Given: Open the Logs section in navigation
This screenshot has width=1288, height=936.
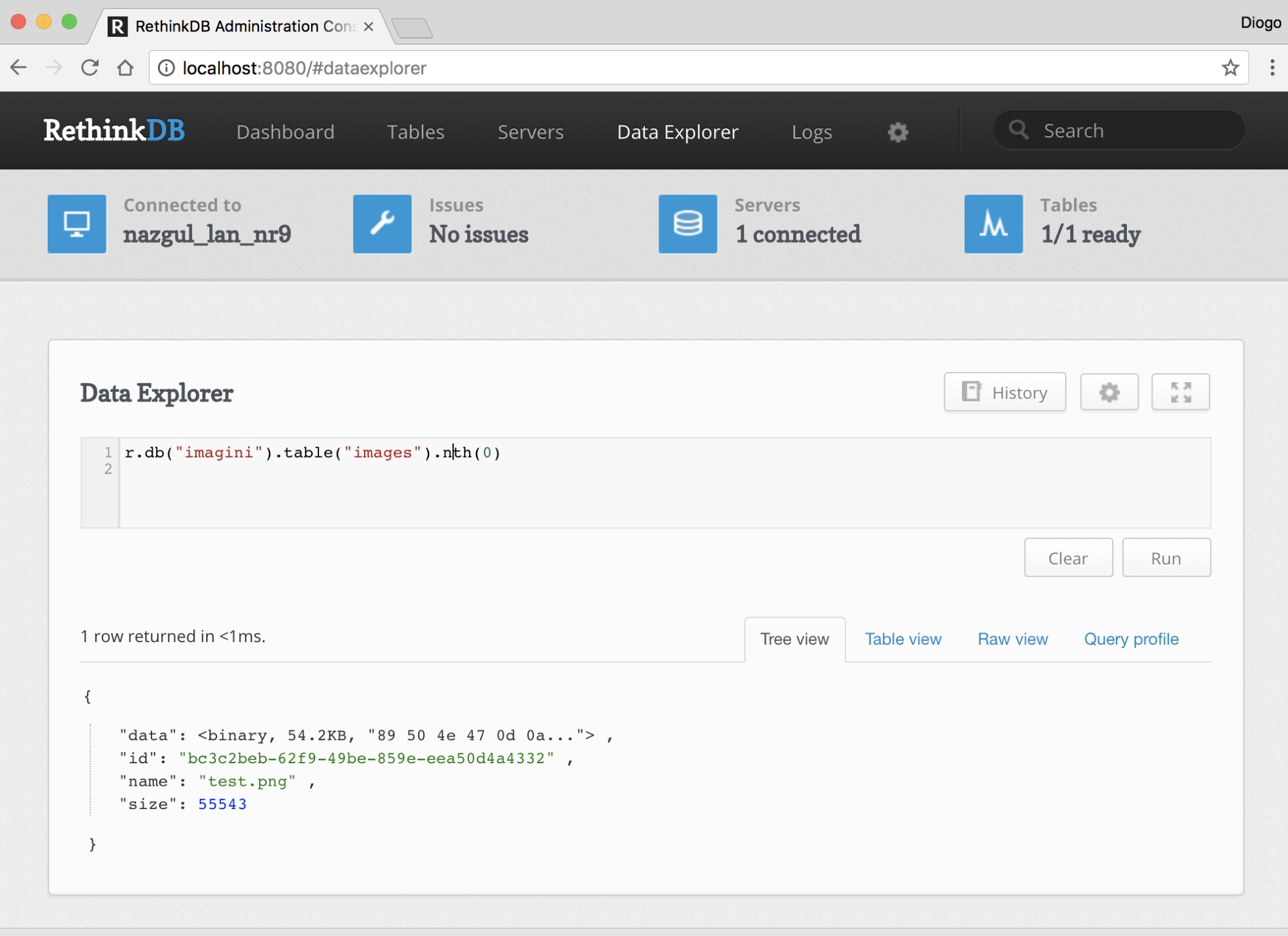Looking at the screenshot, I should click(x=811, y=132).
